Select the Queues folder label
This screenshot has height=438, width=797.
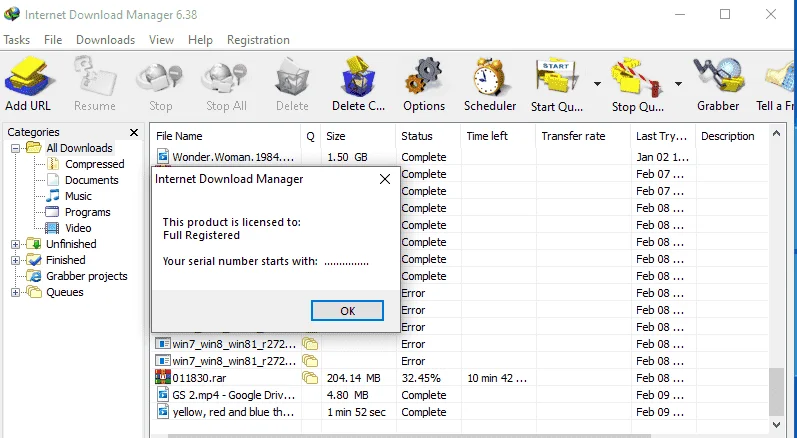pyautogui.click(x=65, y=292)
